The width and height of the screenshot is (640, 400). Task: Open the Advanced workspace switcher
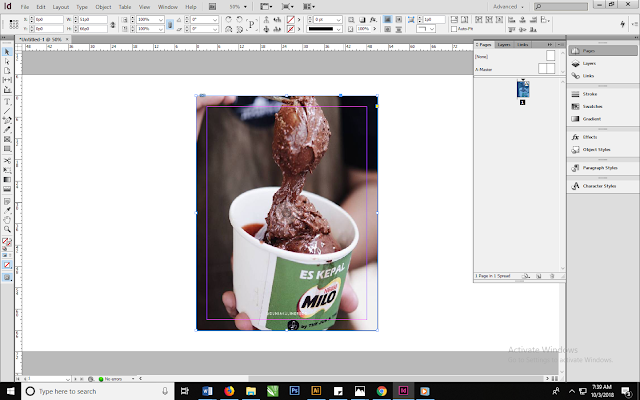[x=508, y=7]
